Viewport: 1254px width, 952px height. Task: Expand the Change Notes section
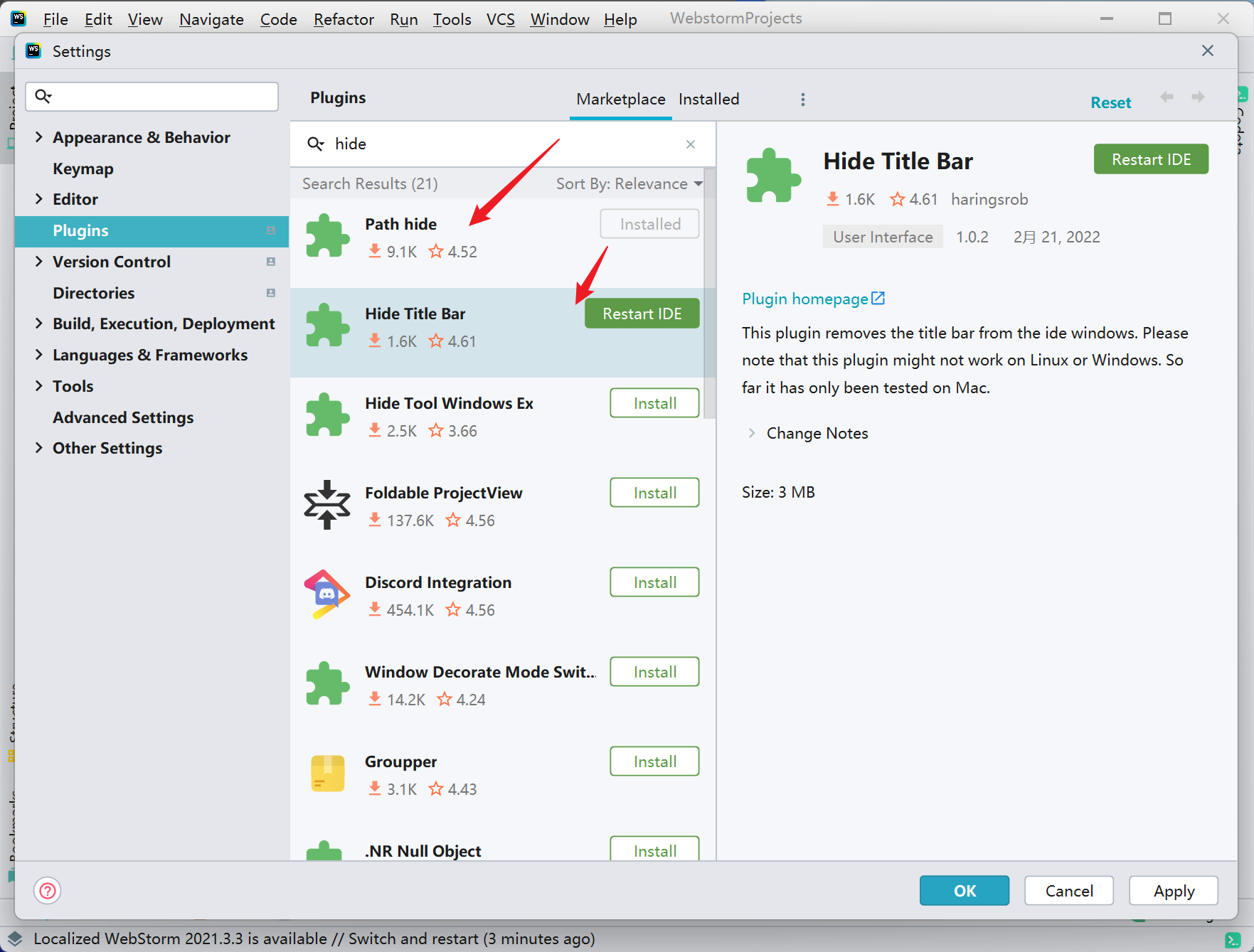point(752,433)
